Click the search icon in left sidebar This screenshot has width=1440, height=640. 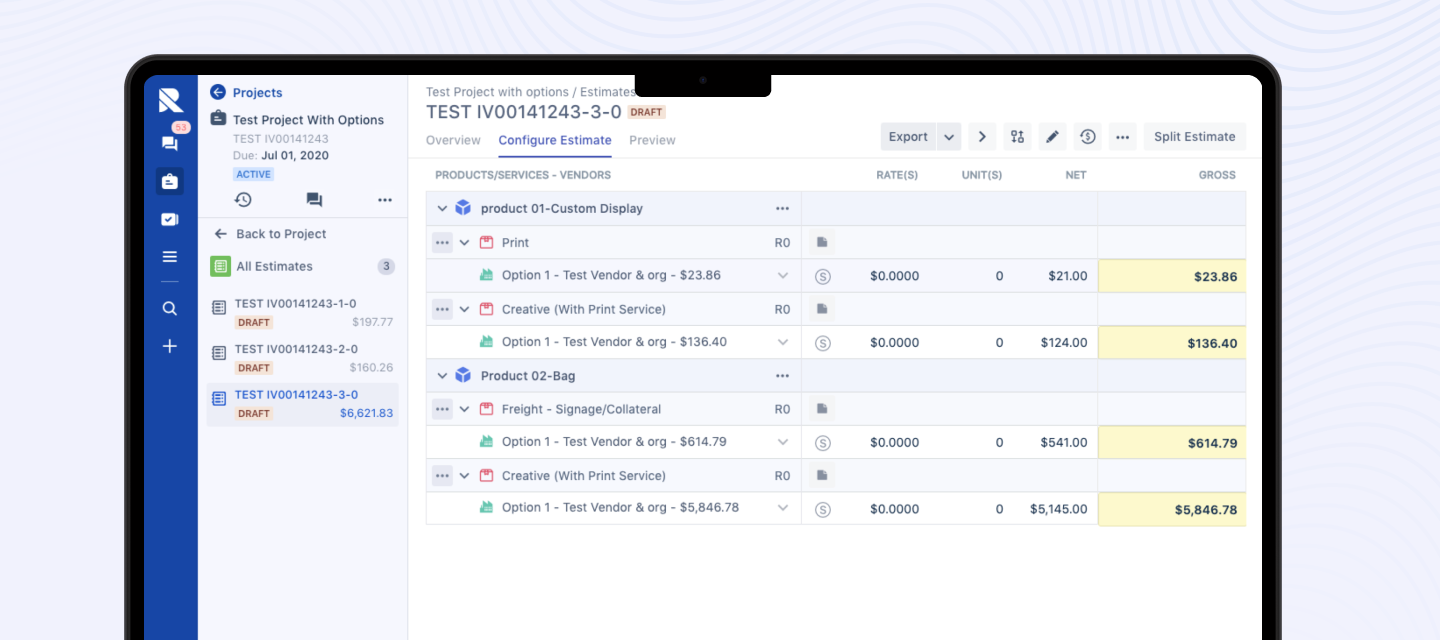point(170,308)
